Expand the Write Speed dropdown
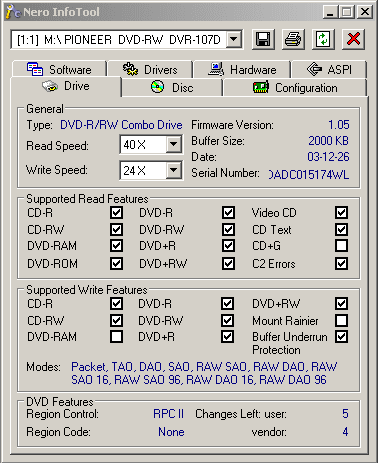The width and height of the screenshot is (378, 463). pos(173,170)
